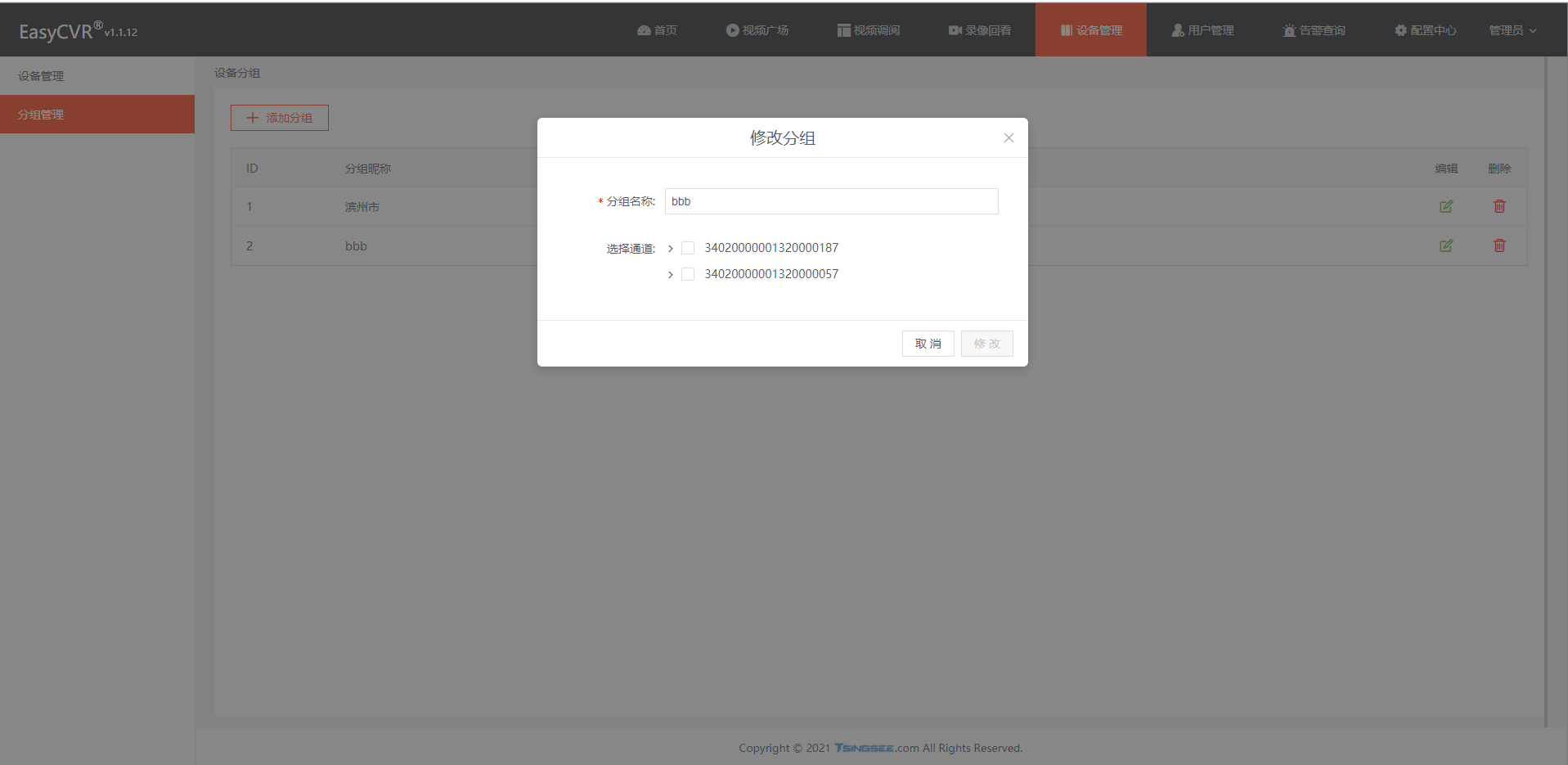Click the red trash icon for bbb

point(1498,245)
